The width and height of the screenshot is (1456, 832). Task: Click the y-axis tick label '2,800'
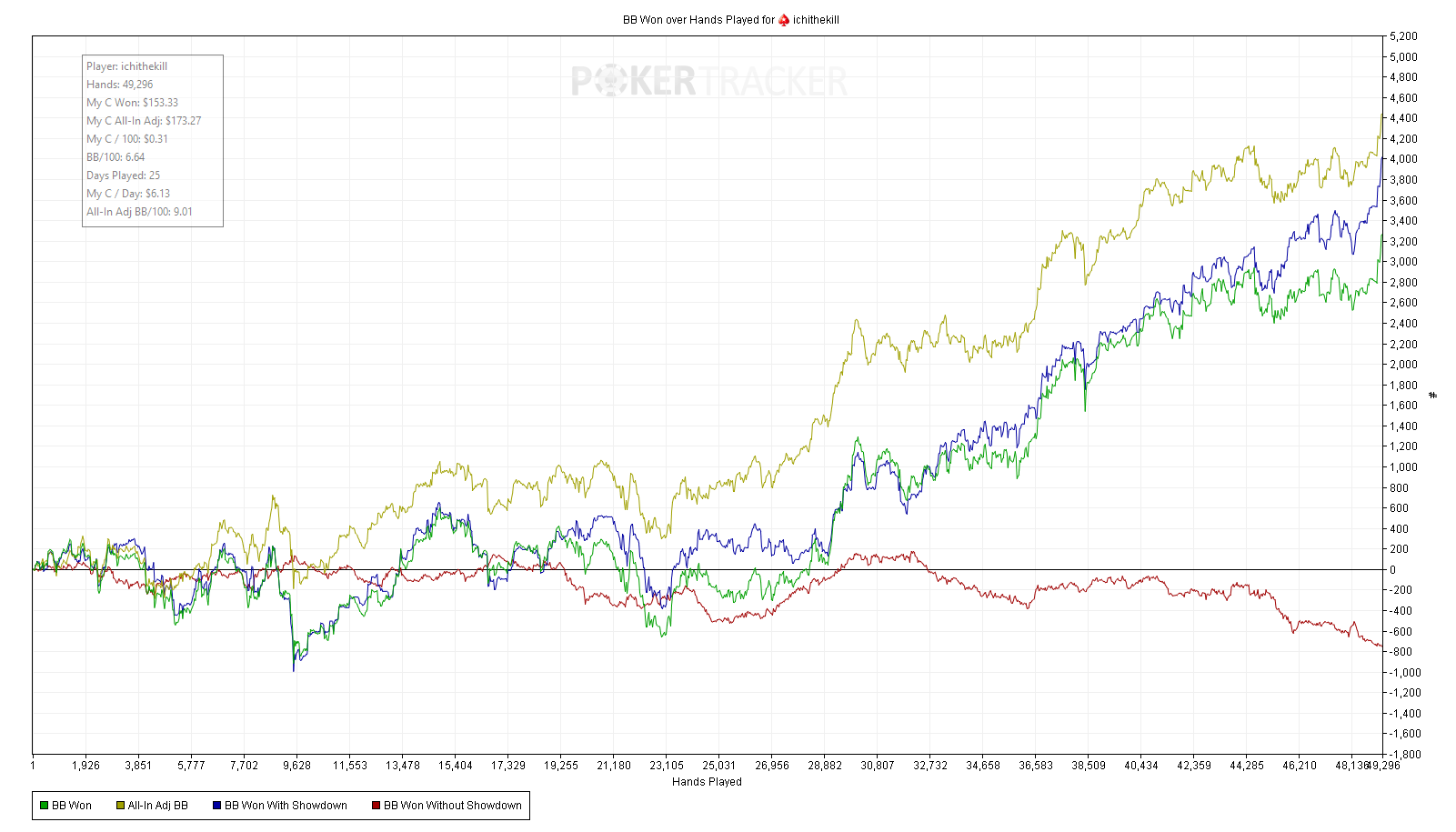1403,283
